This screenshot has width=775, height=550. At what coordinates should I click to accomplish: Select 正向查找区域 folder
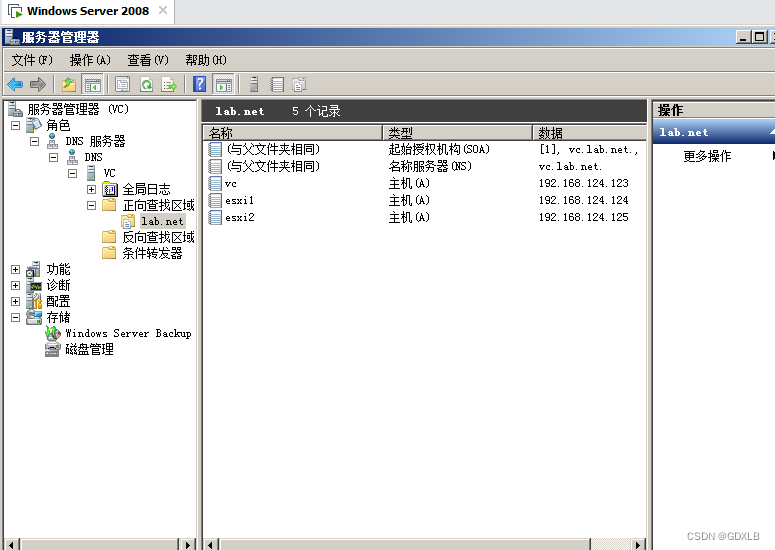click(x=158, y=205)
